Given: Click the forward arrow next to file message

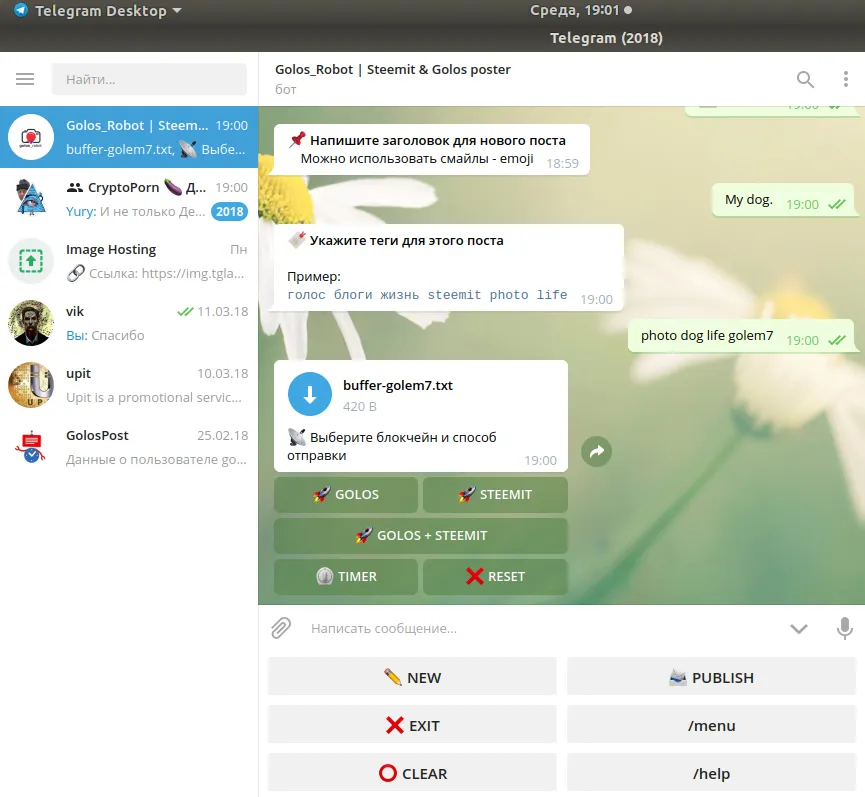Looking at the screenshot, I should coord(596,452).
